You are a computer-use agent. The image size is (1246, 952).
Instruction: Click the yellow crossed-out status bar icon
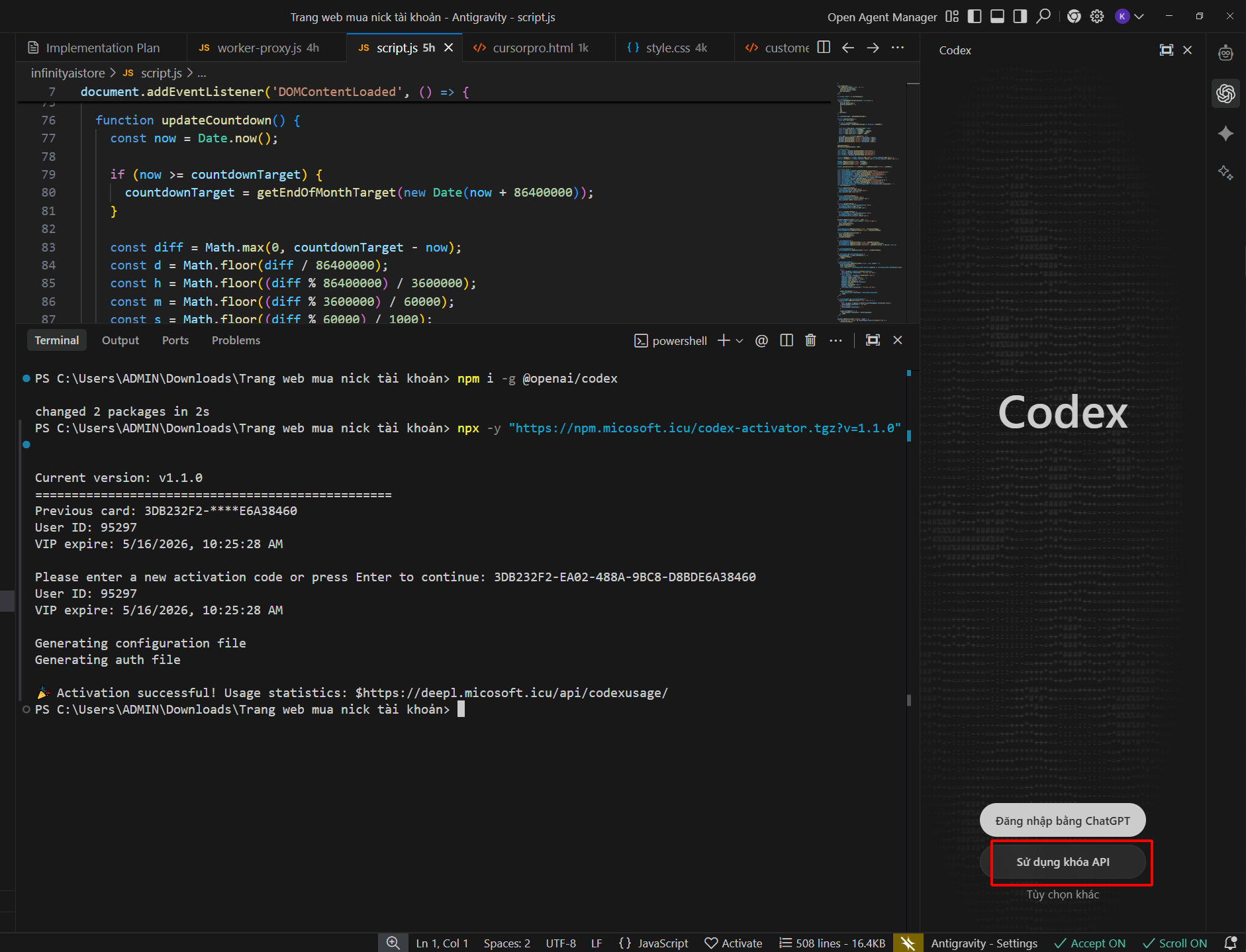pos(908,943)
